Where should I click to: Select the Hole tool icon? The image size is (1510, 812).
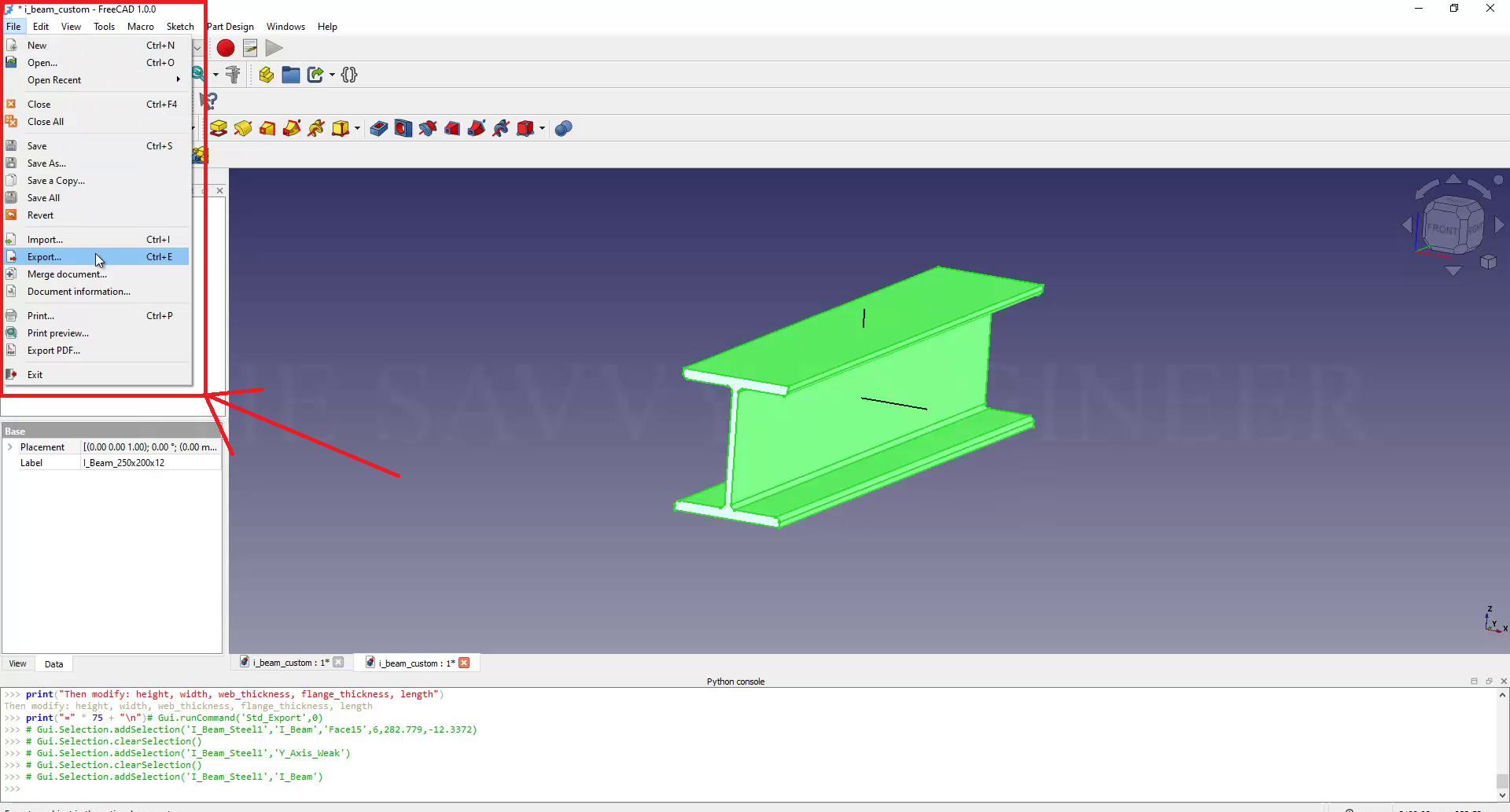coord(403,128)
